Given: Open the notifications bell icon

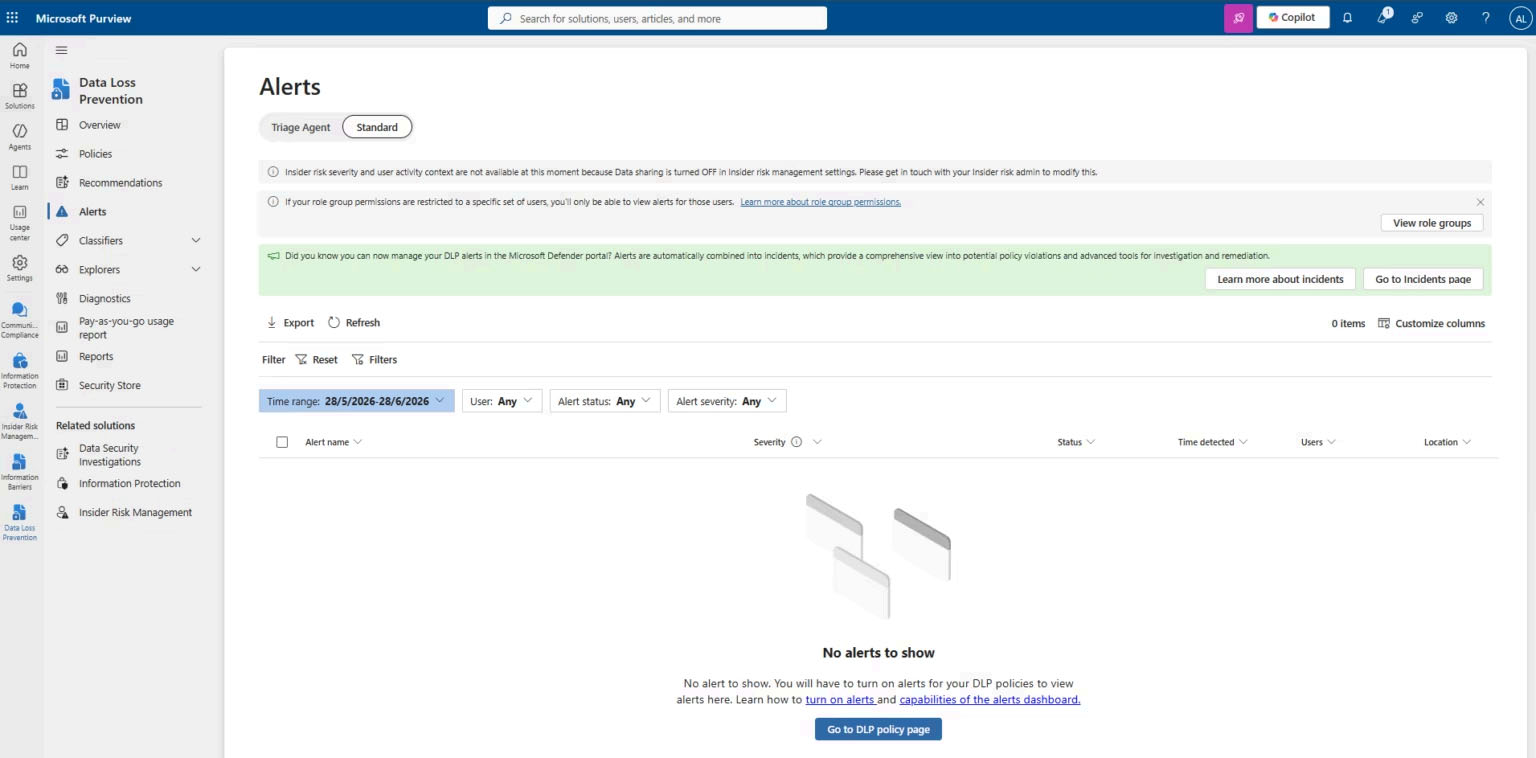Looking at the screenshot, I should click(1347, 18).
